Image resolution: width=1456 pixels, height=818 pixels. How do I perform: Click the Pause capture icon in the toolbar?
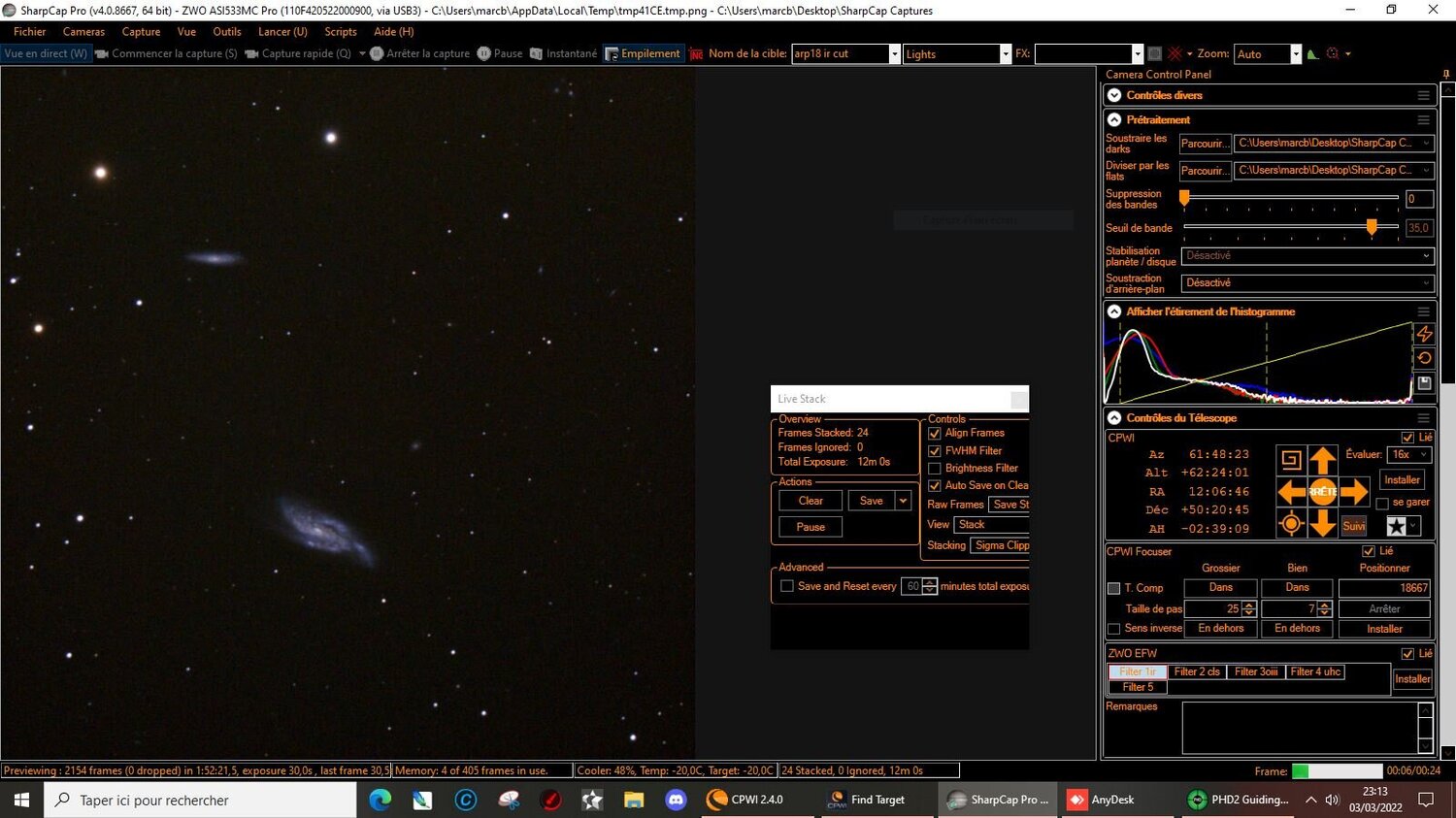[x=483, y=53]
